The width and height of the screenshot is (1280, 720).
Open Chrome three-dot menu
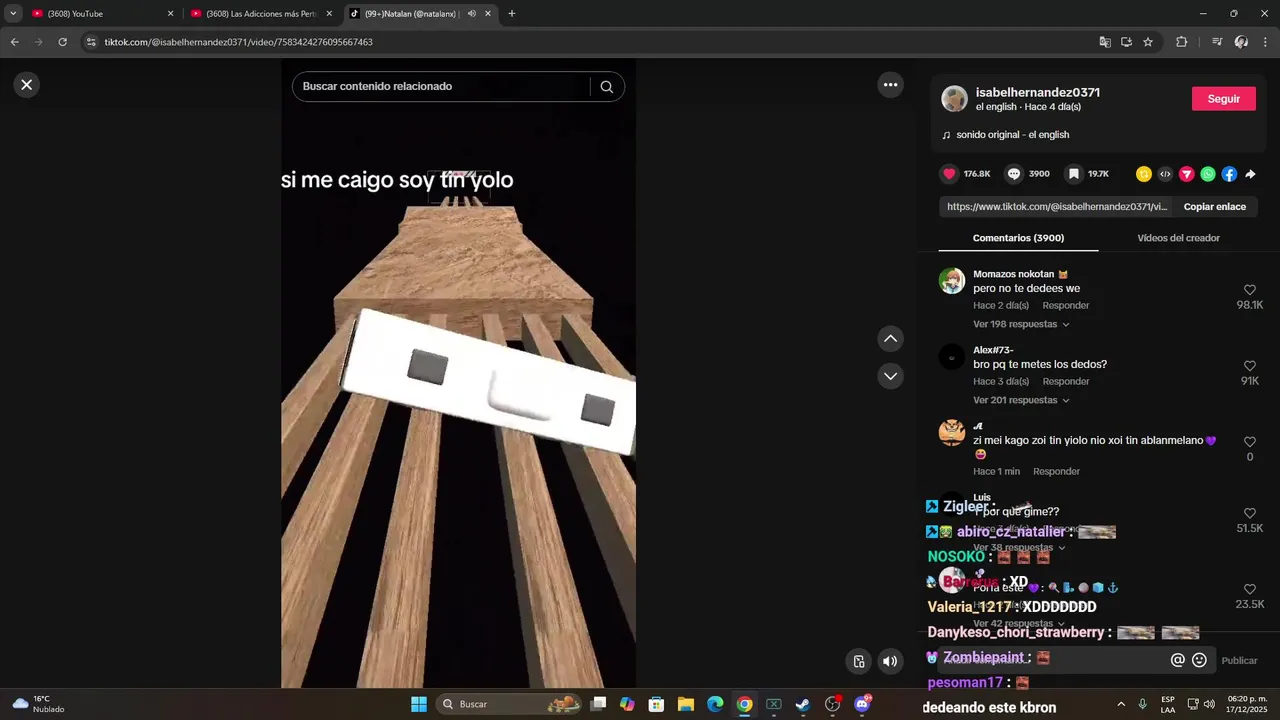pyautogui.click(x=1265, y=42)
